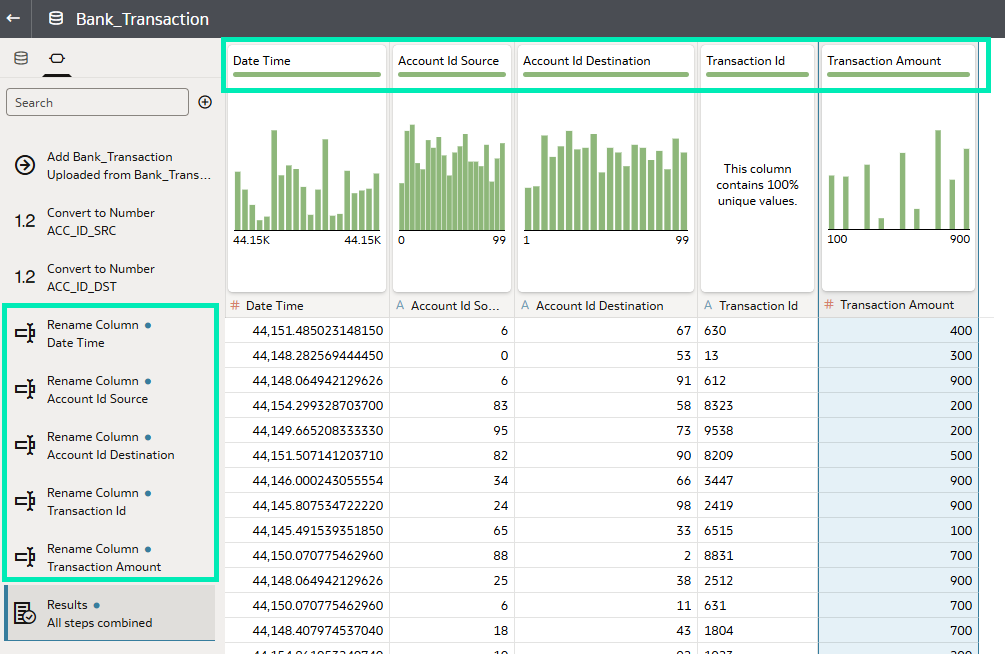Click Rename Column Transaction Id step icon

click(25, 501)
